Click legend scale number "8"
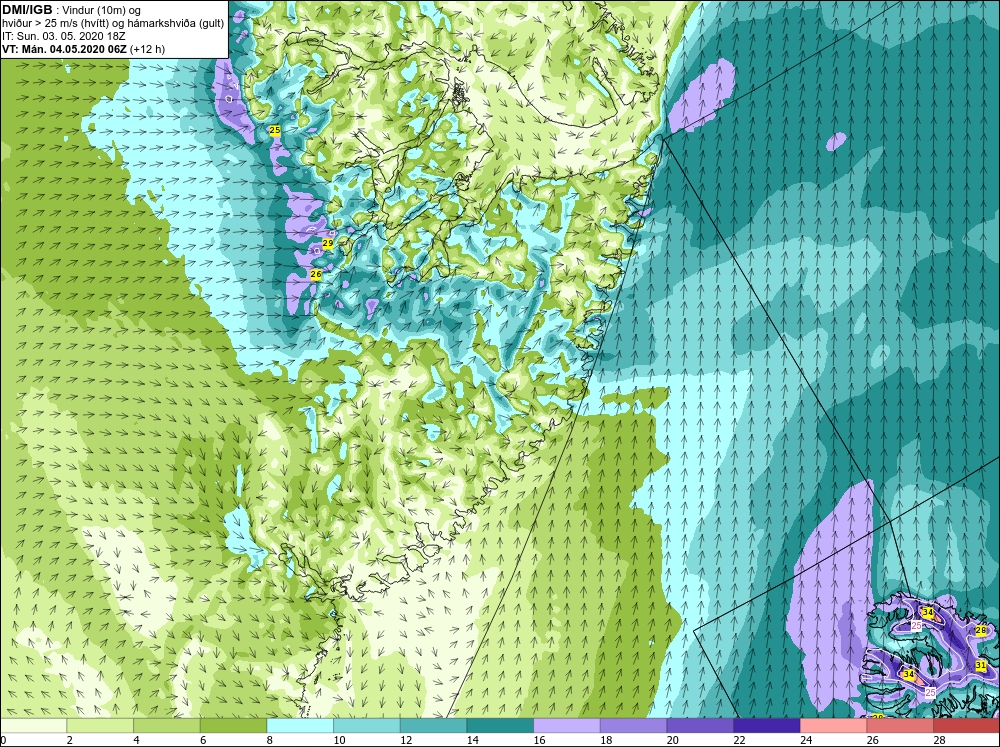Screen dimensions: 1000x747 coord(270,740)
